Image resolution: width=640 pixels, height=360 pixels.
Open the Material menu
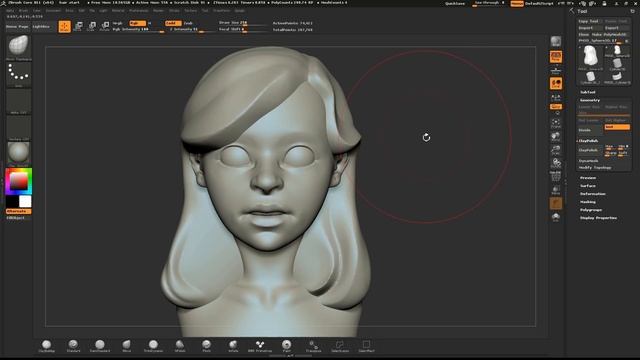coord(118,11)
